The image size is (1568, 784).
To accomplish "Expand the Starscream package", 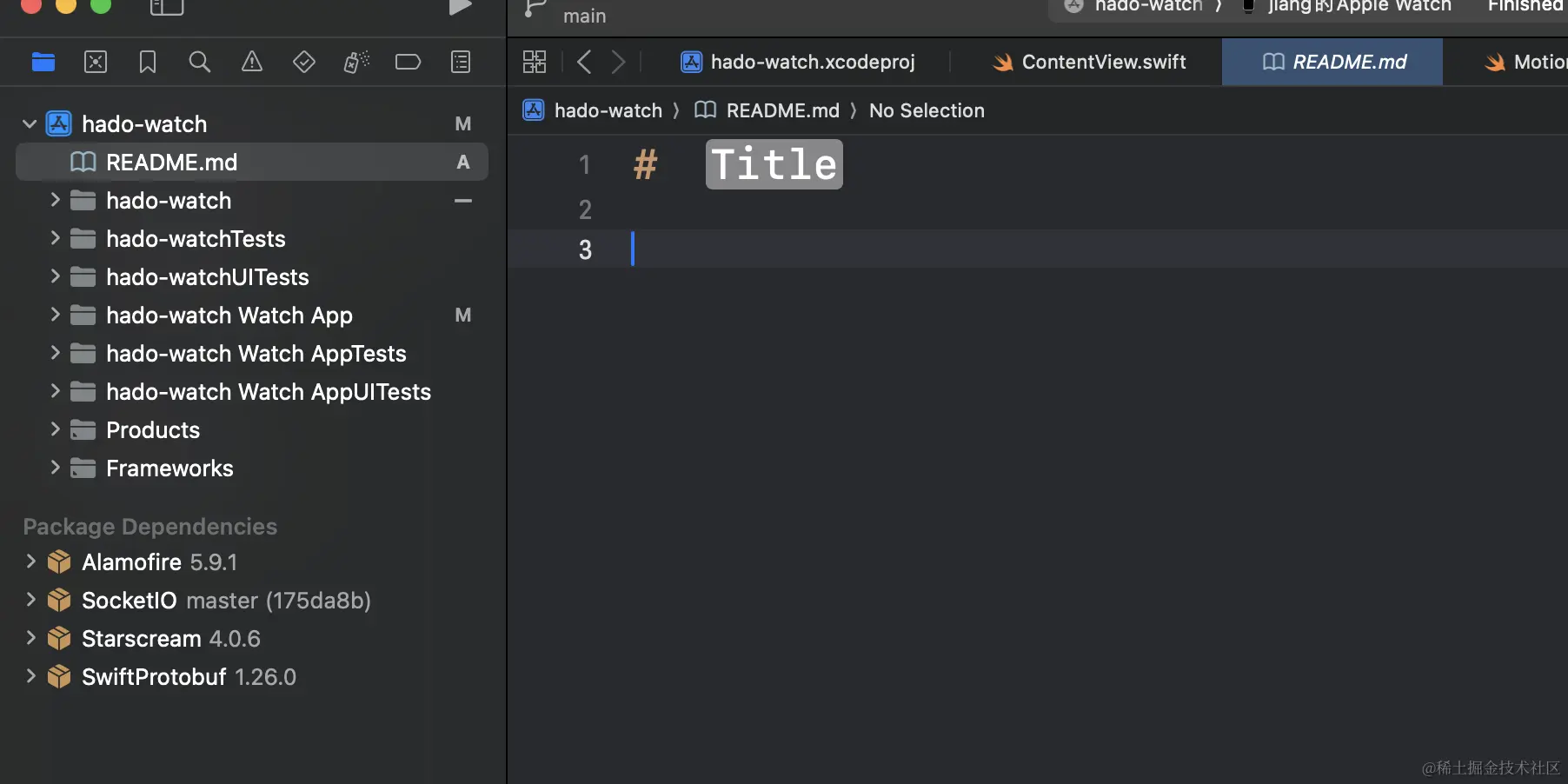I will click(x=30, y=638).
